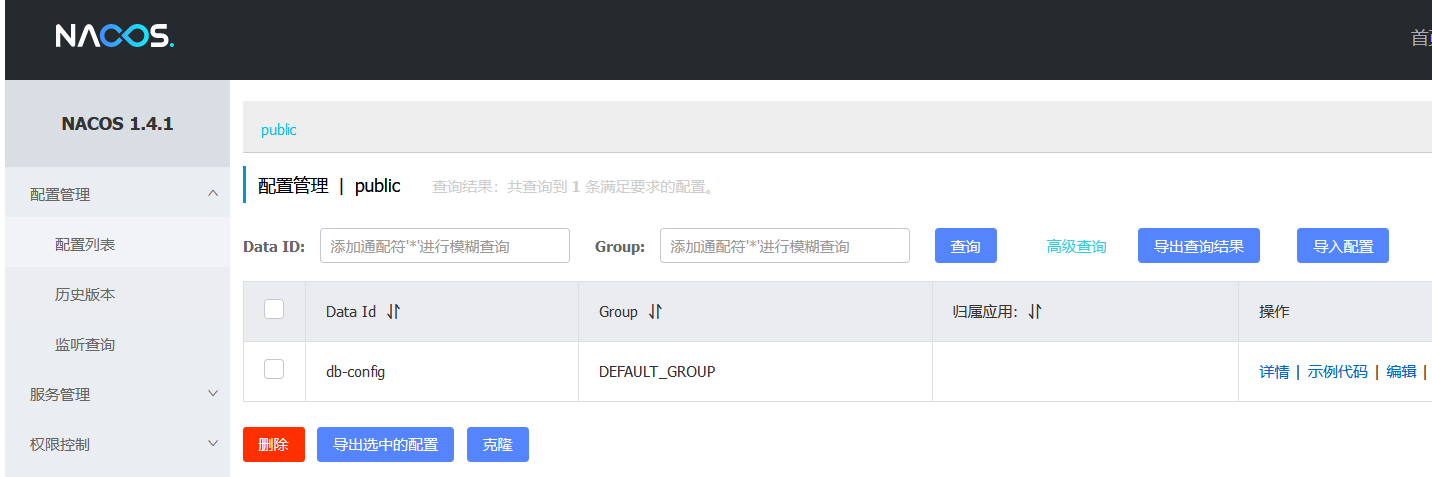
Task: Sort table by Data Id
Action: click(393, 312)
